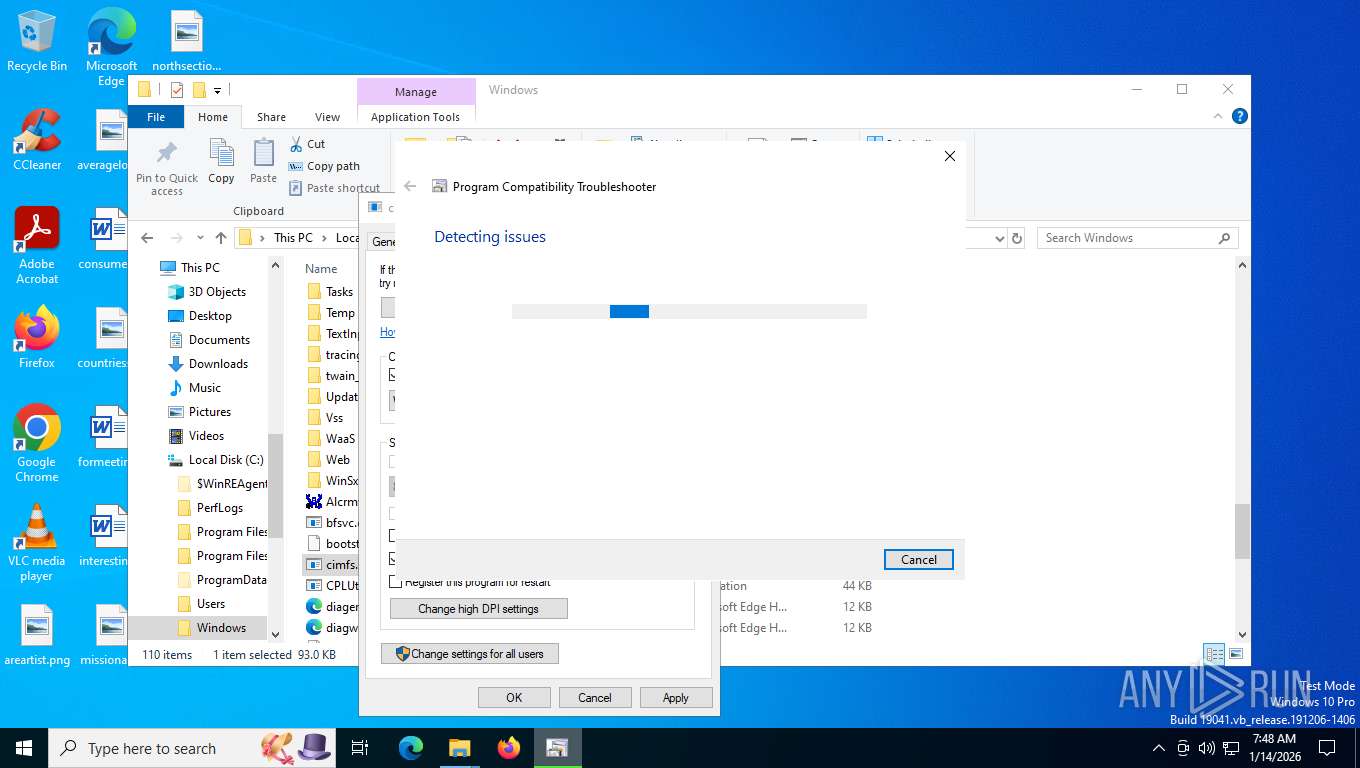
Task: Click Change settings for all users
Action: 469,654
